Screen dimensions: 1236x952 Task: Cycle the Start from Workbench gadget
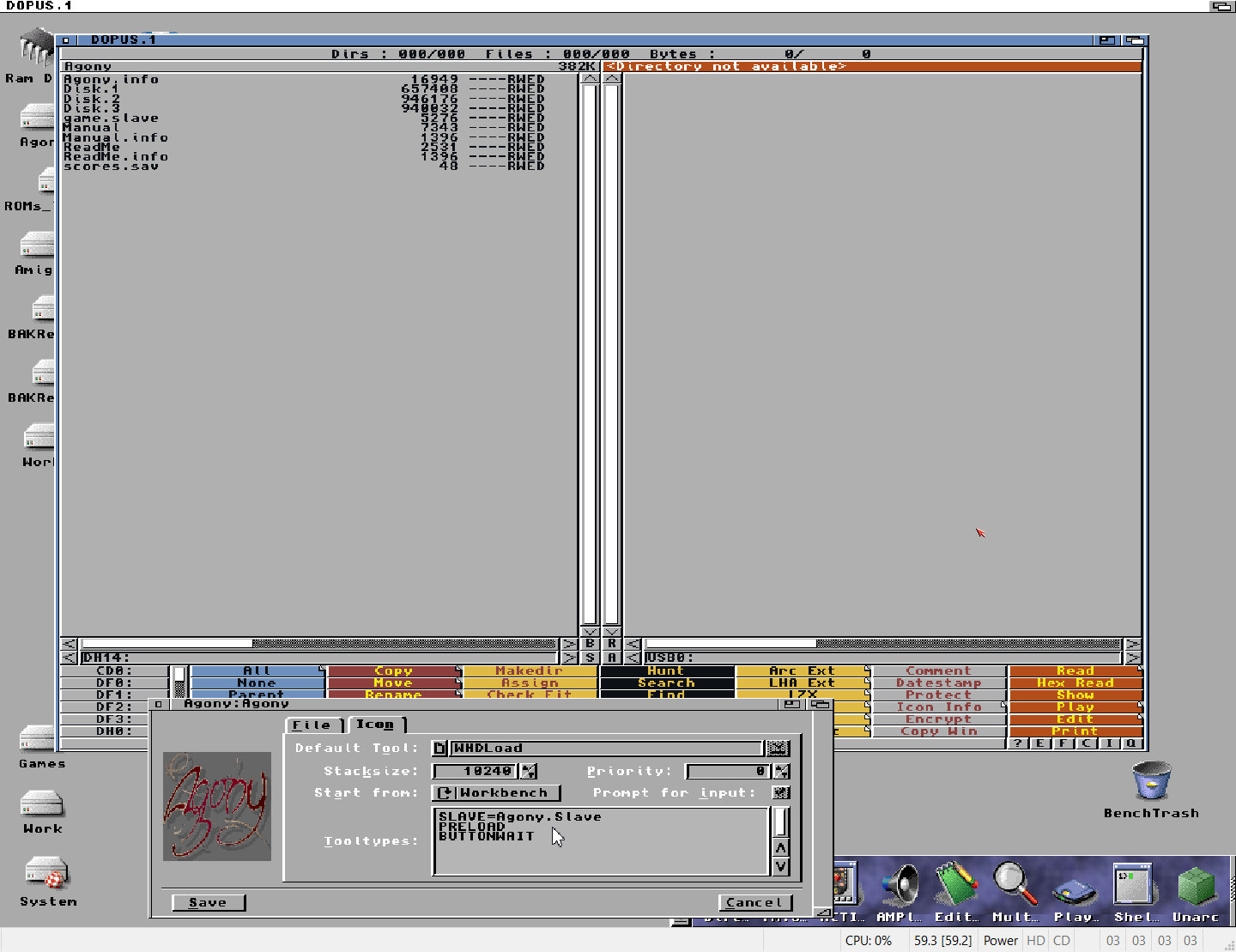click(x=496, y=792)
